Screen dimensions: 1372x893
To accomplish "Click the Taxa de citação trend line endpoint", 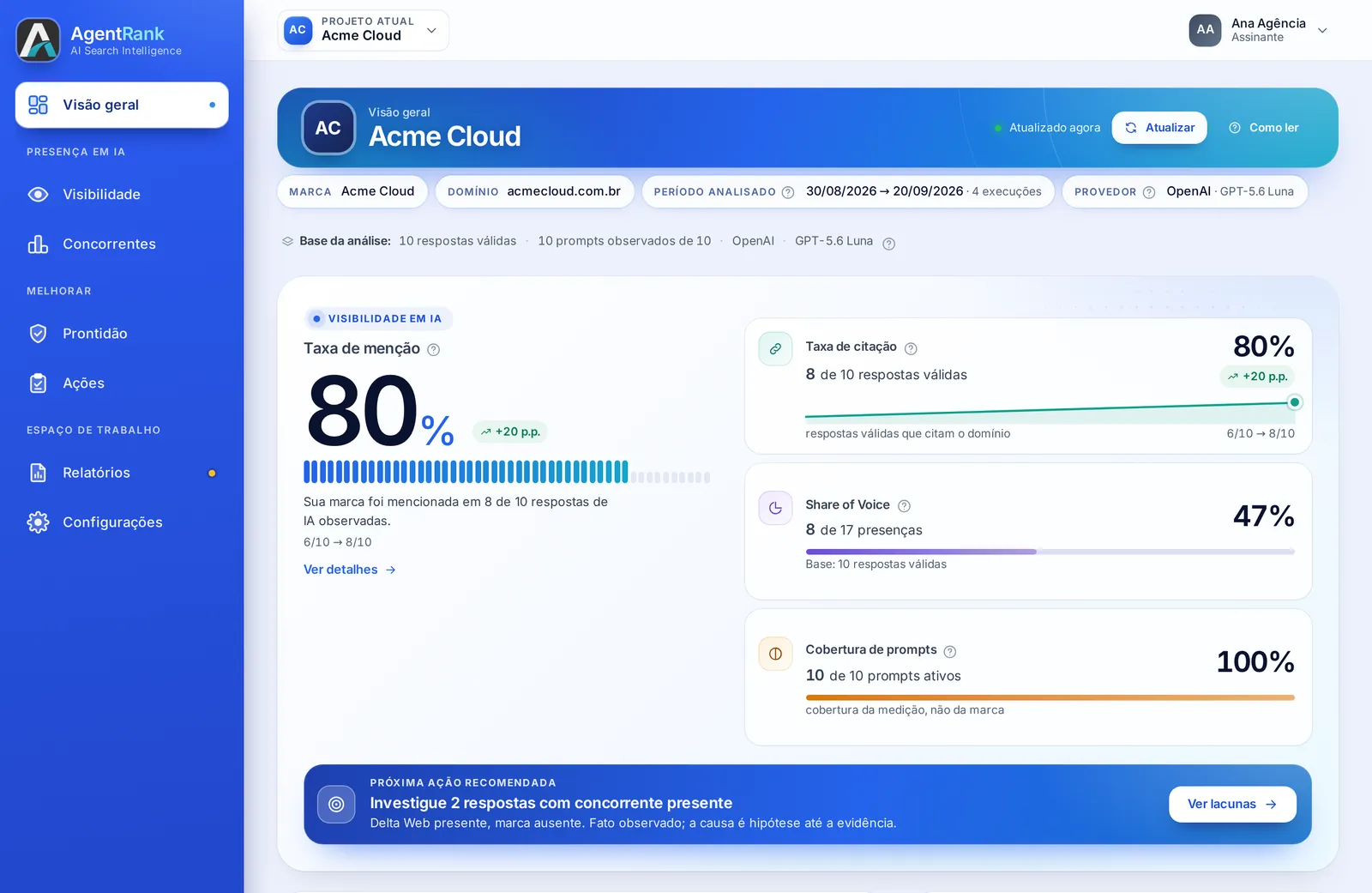I will [x=1294, y=402].
